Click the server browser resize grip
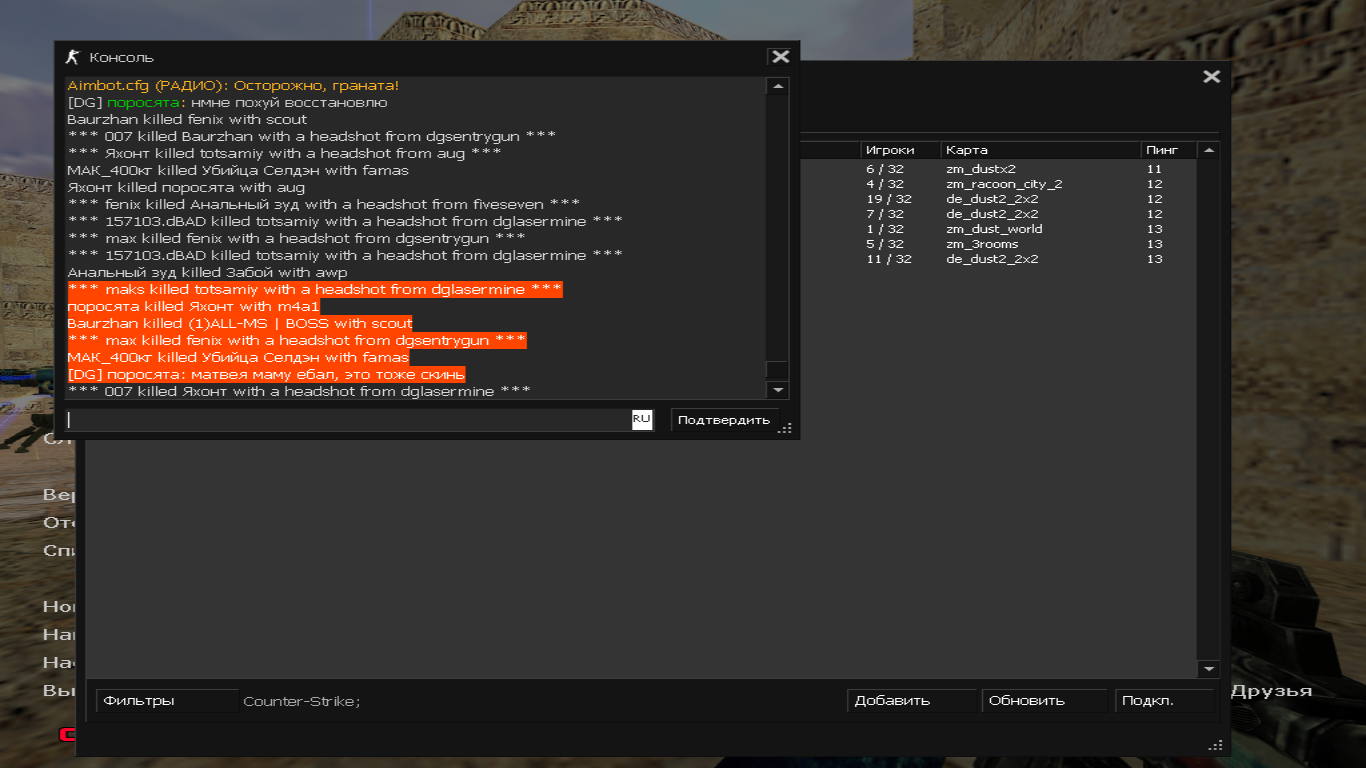Screen dimensions: 1366x768 click(1216, 745)
